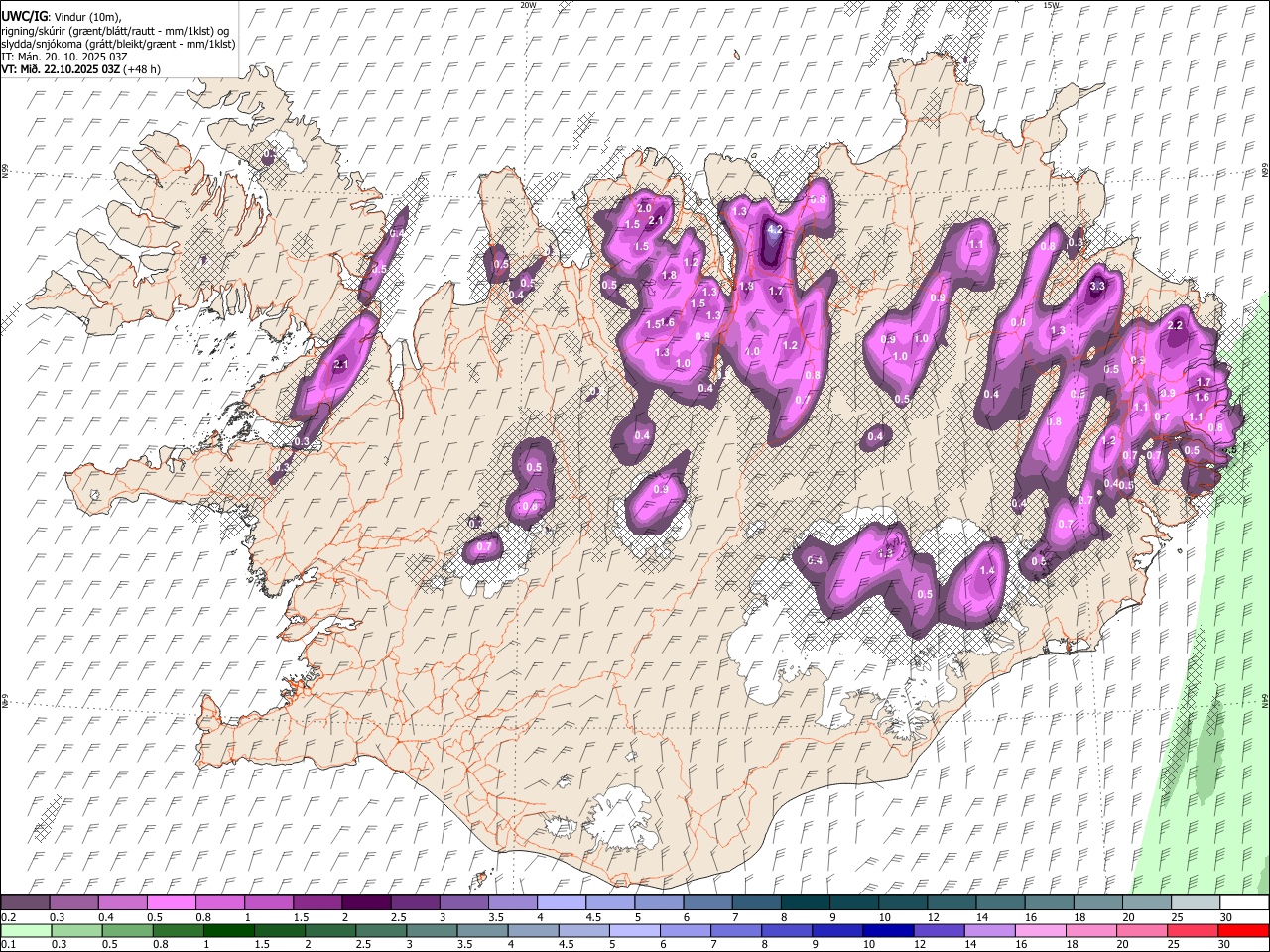1270x952 pixels.
Task: Select the 0.2 legend scale label
Action: [x=8, y=917]
